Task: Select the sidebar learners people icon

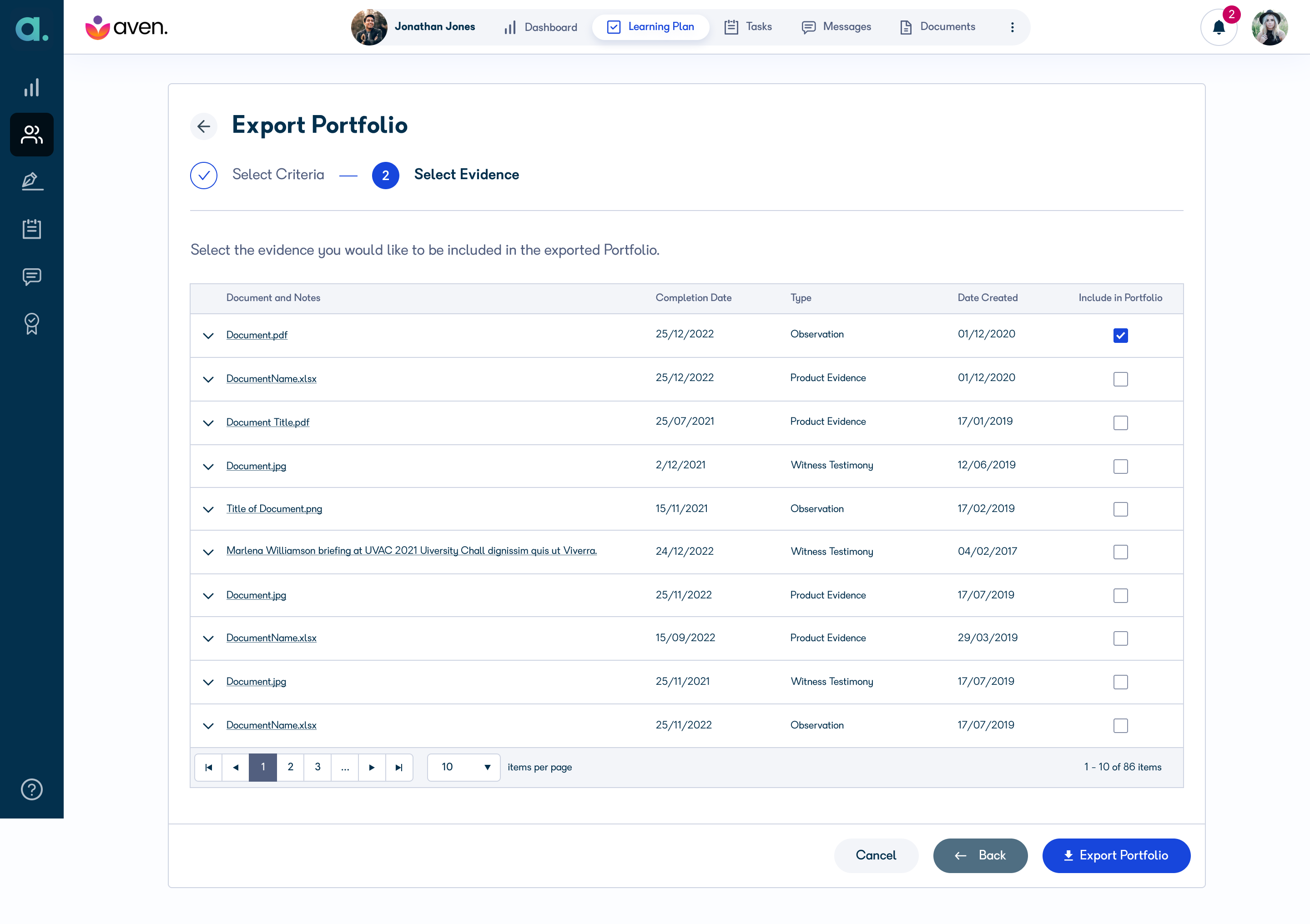Action: (32, 135)
